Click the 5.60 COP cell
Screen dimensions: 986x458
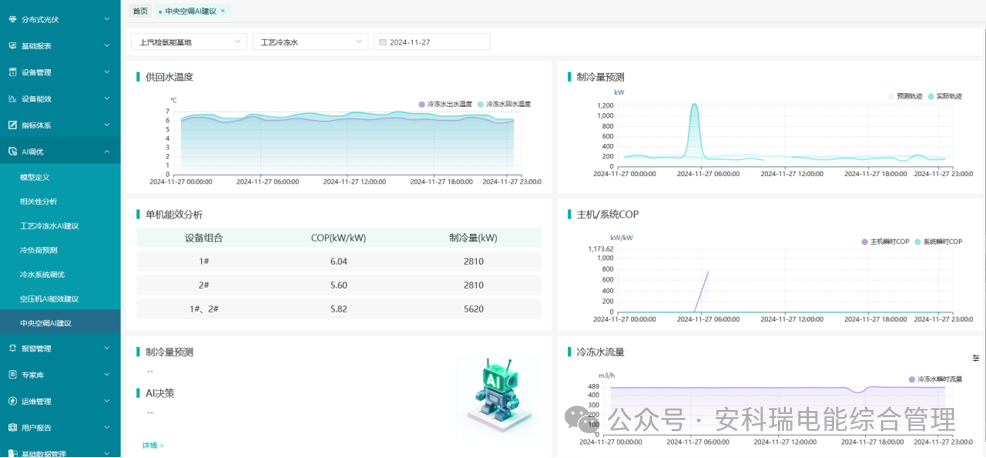(338, 285)
